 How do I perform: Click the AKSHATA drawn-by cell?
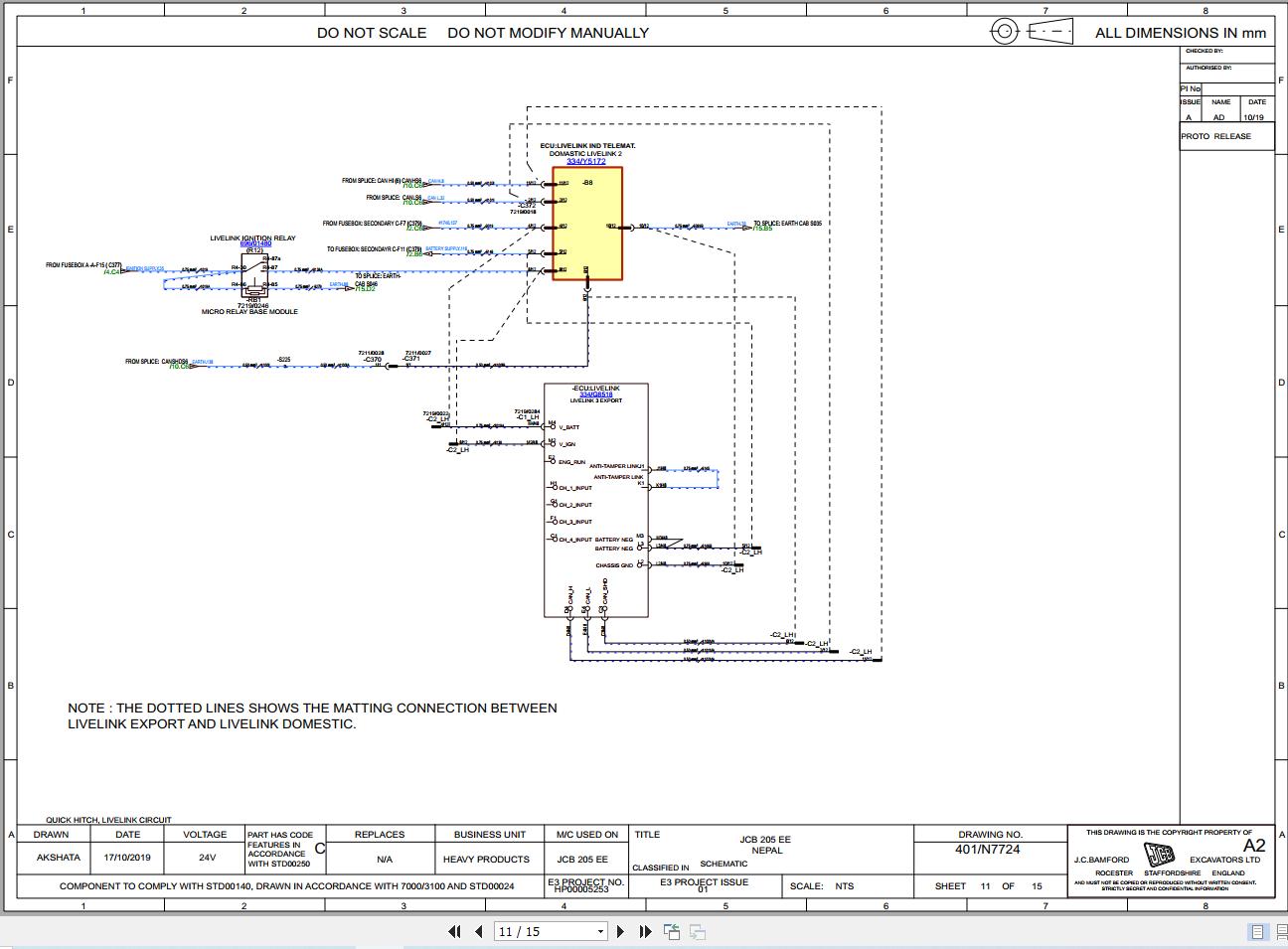pyautogui.click(x=59, y=858)
